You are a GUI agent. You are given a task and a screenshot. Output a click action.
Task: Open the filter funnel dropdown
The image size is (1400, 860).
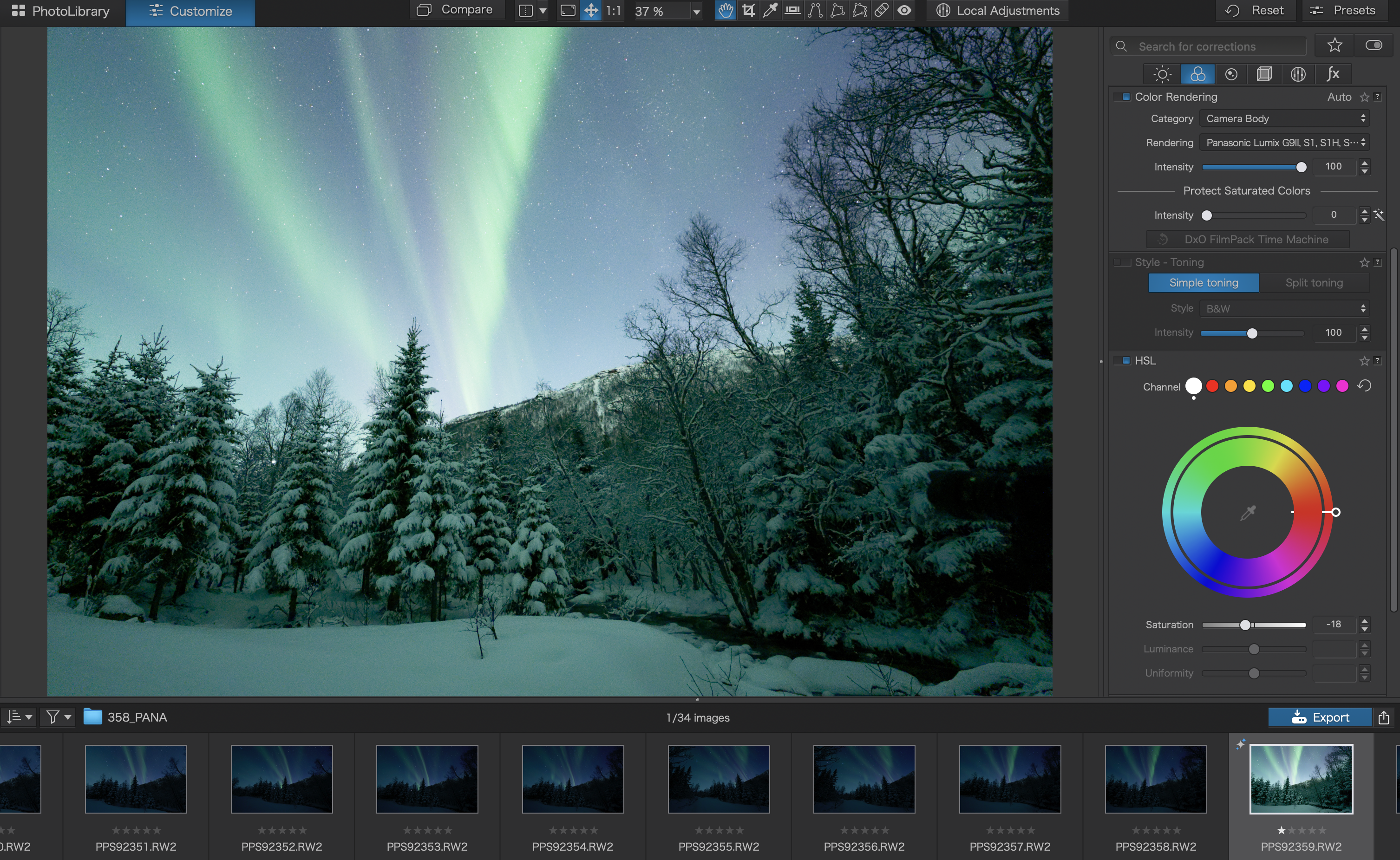(x=58, y=717)
